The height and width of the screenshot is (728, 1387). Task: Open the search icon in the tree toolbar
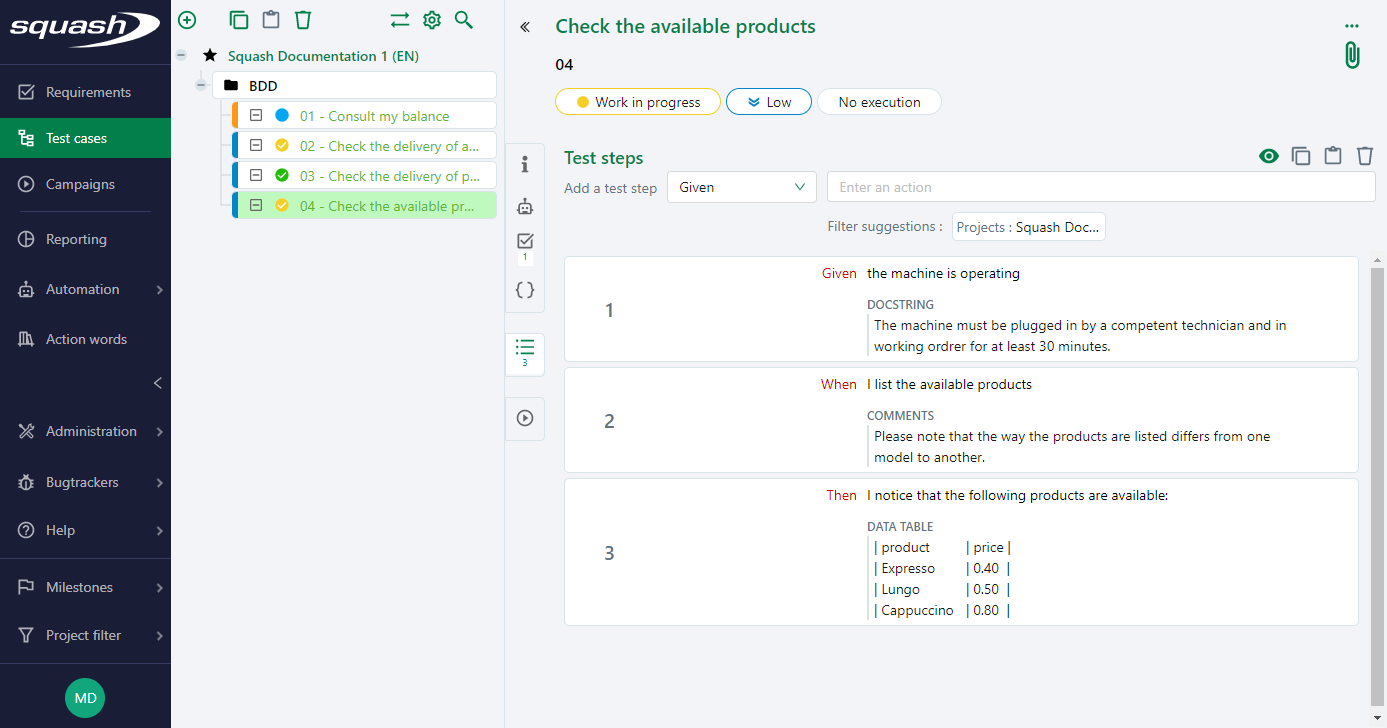click(463, 19)
